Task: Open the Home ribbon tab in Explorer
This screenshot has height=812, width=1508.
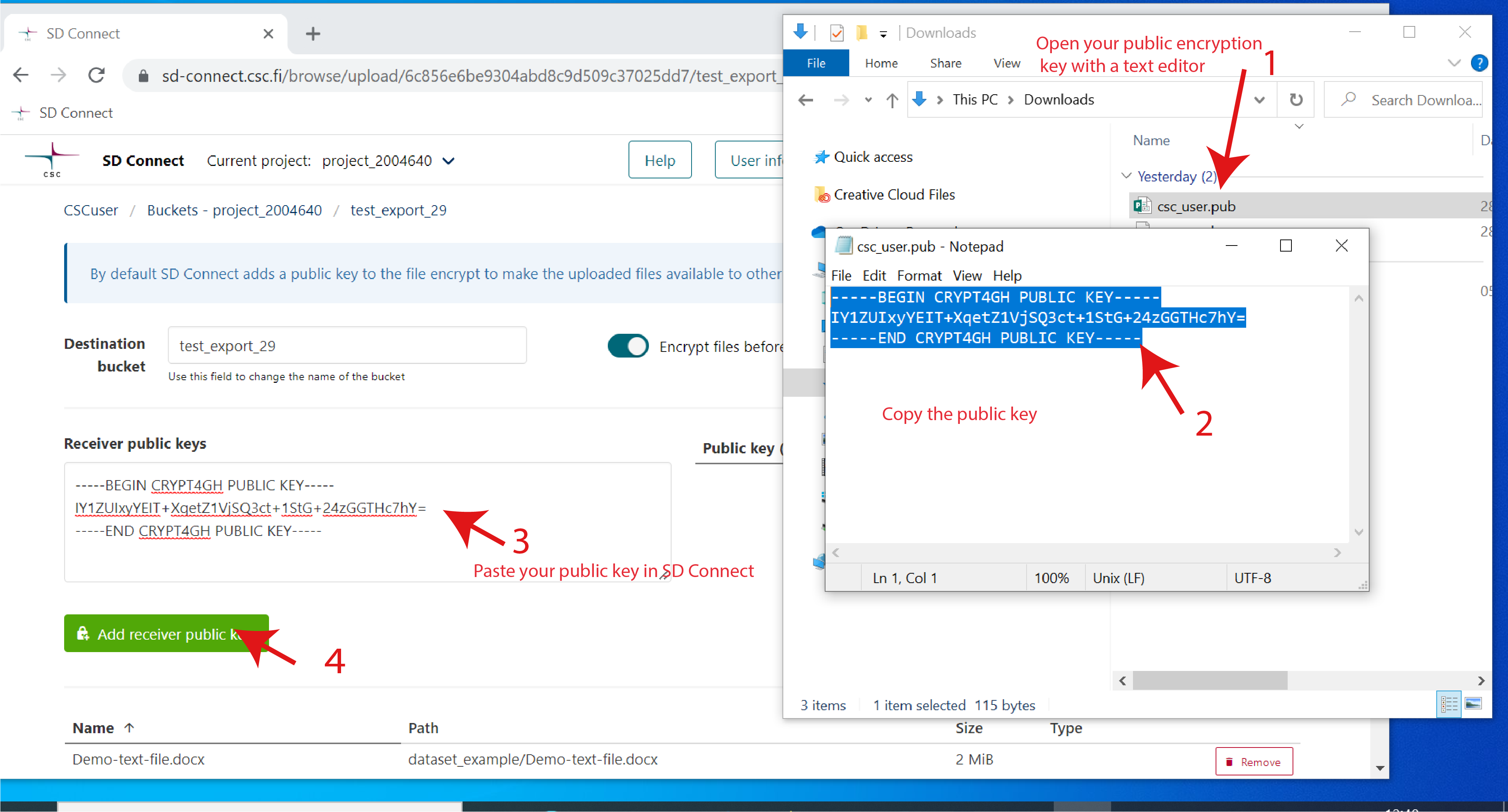Action: pyautogui.click(x=881, y=63)
